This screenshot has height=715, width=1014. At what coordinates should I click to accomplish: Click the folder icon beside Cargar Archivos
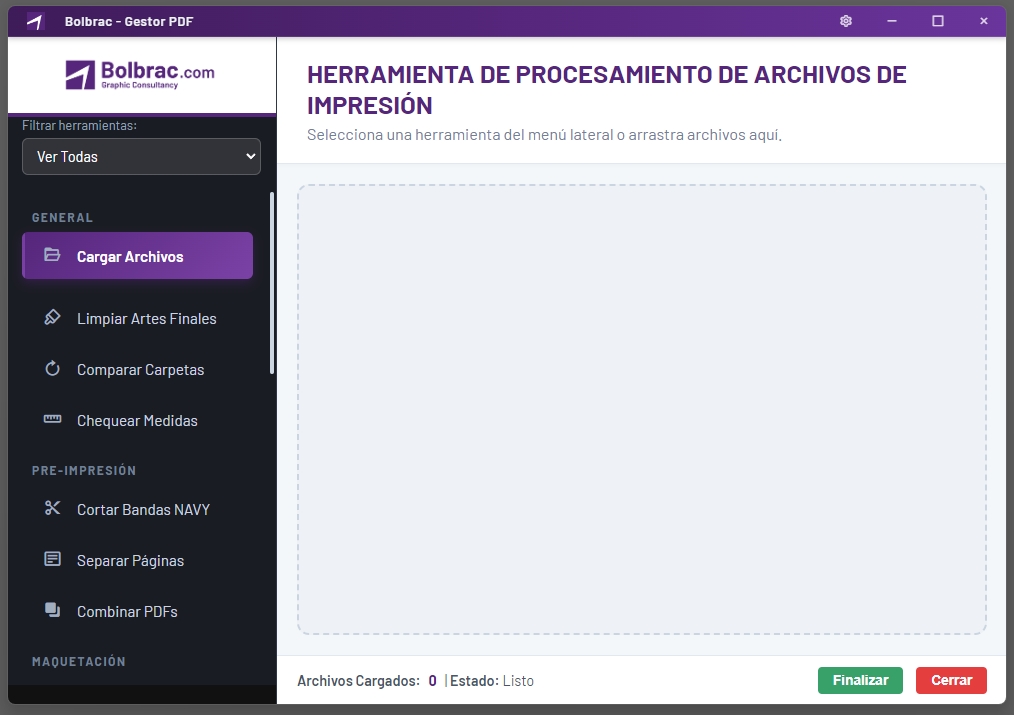pyautogui.click(x=52, y=255)
